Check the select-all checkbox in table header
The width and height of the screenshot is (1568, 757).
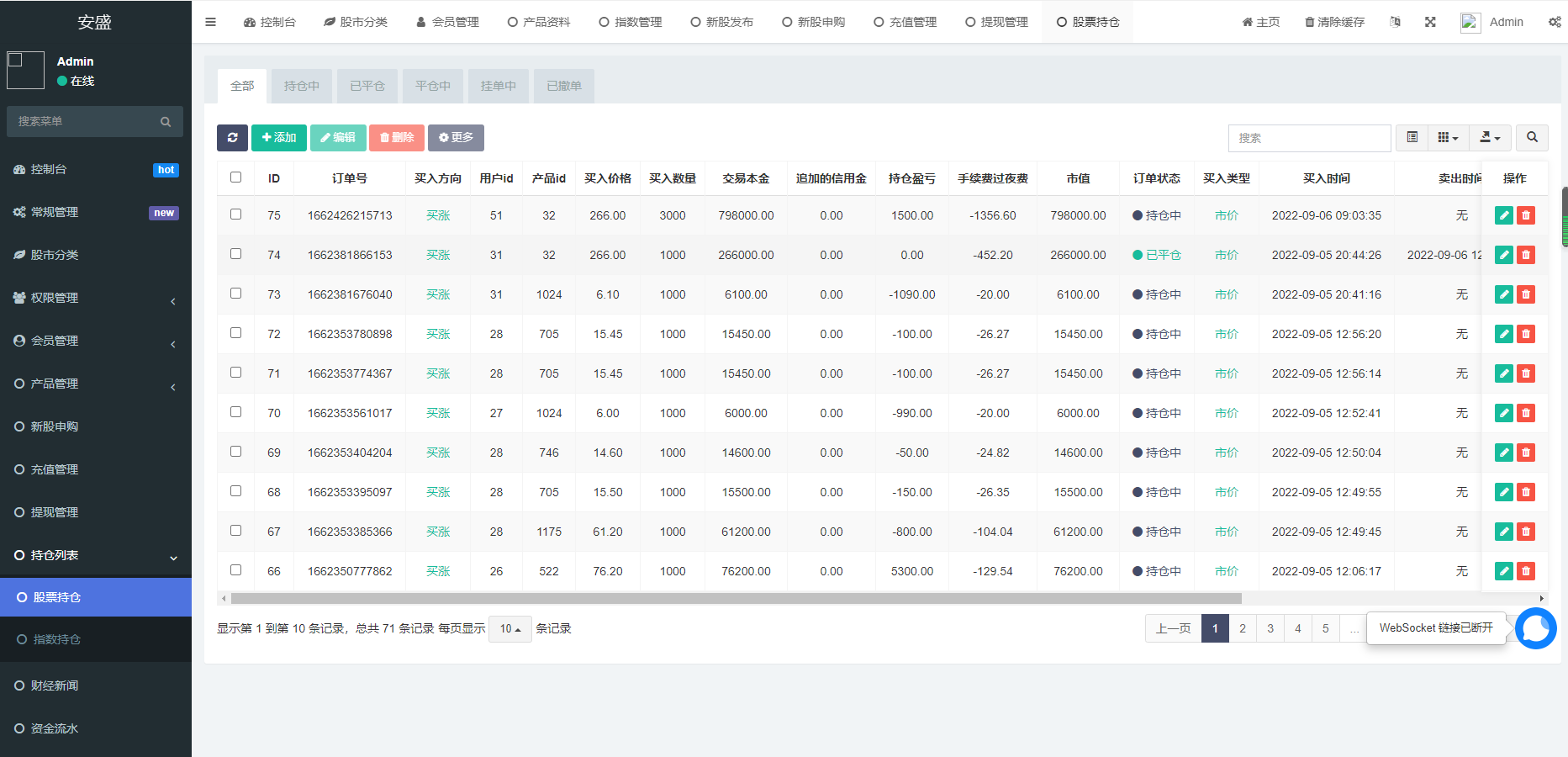pyautogui.click(x=235, y=177)
